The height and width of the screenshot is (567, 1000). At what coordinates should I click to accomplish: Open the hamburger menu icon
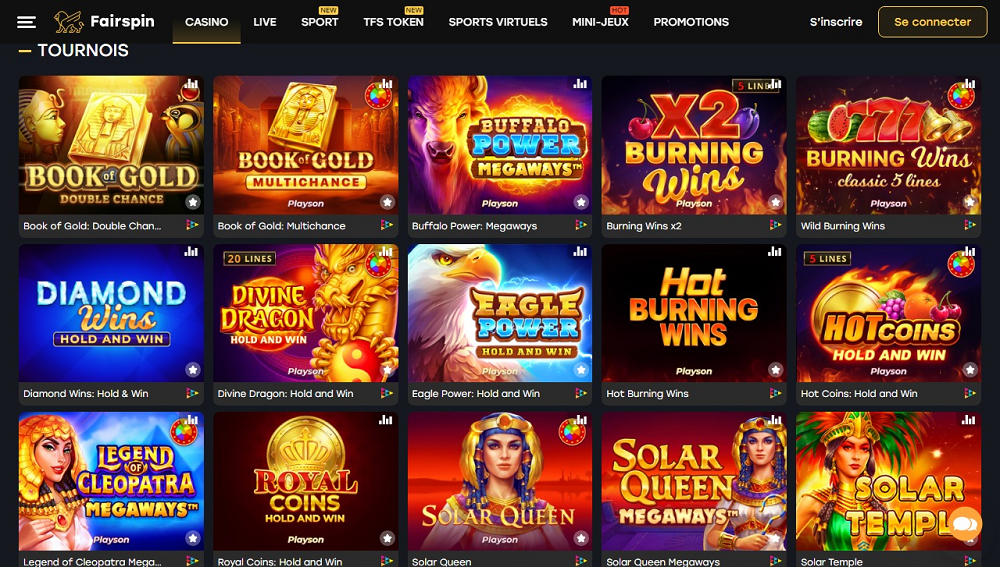pos(26,22)
